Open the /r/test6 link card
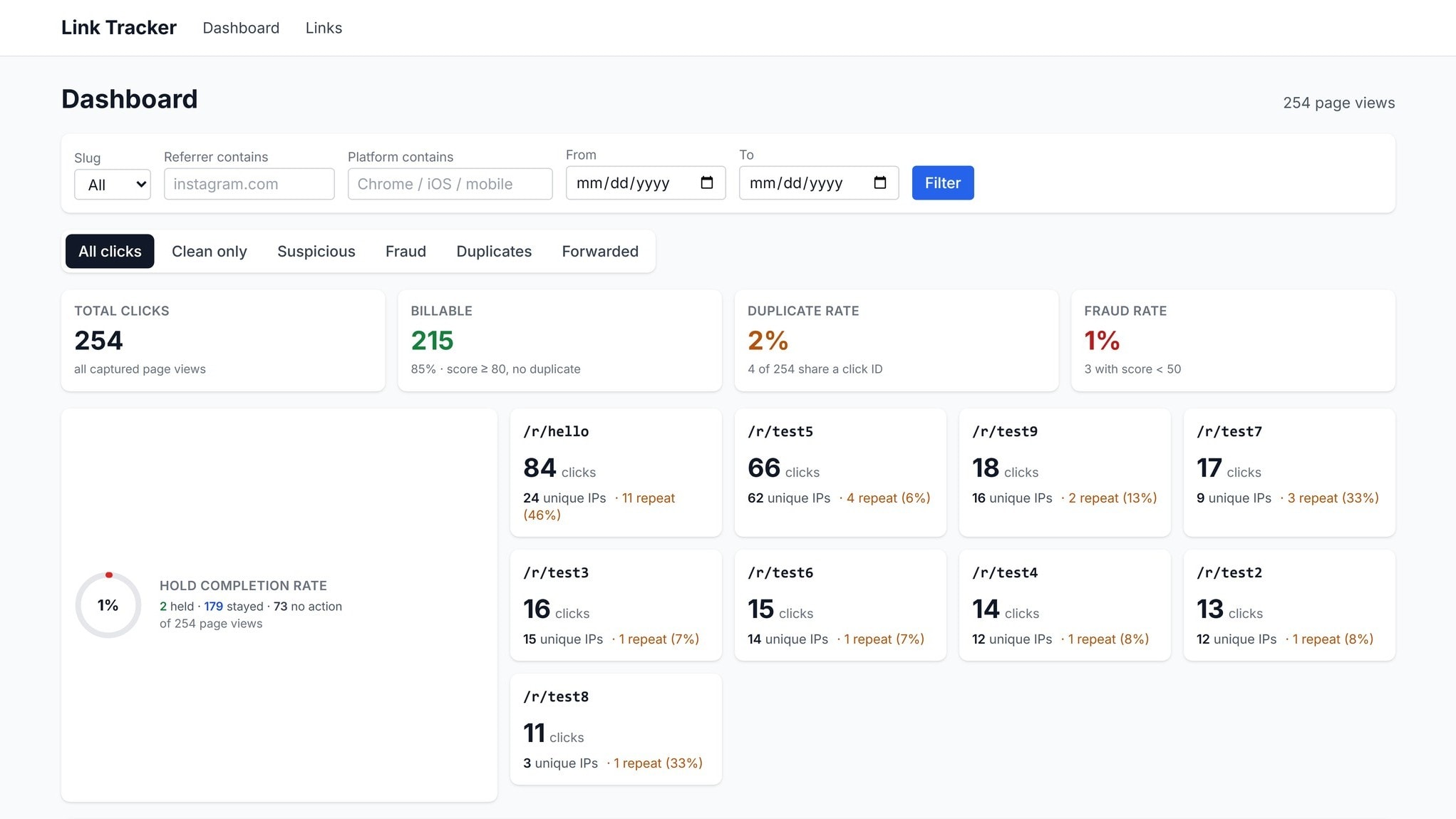 (x=840, y=605)
